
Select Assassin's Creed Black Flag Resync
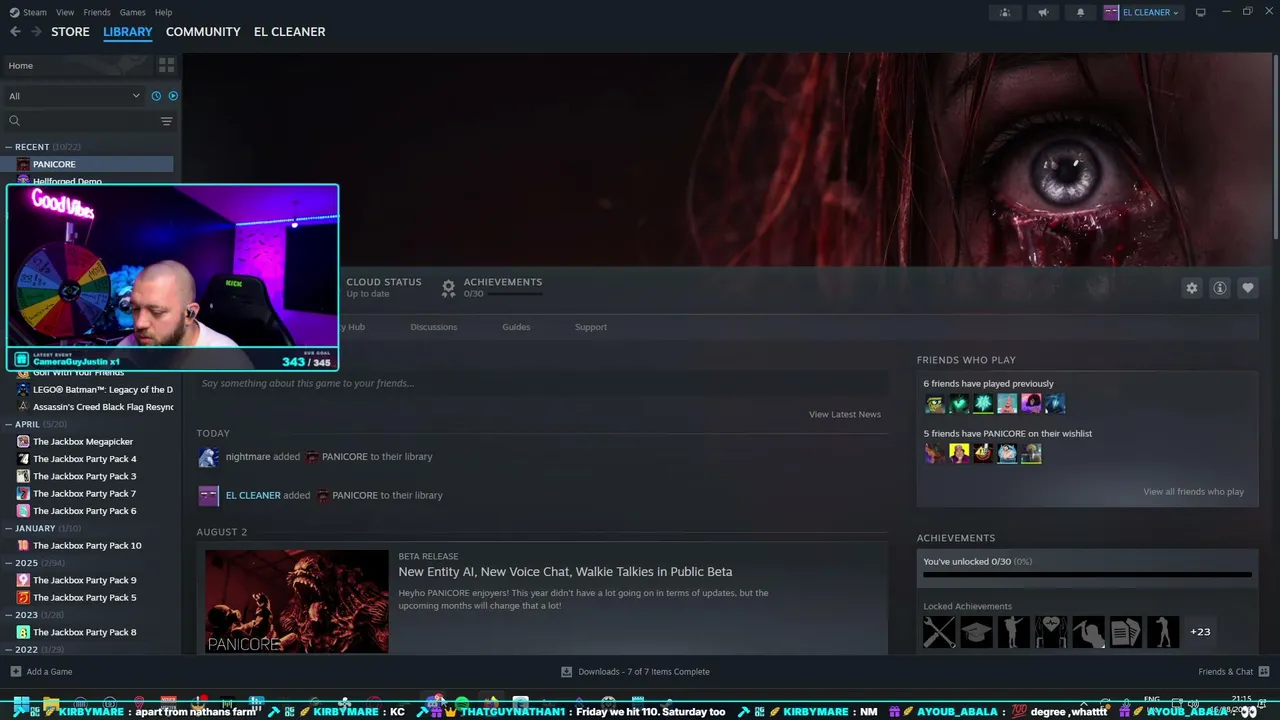click(103, 407)
